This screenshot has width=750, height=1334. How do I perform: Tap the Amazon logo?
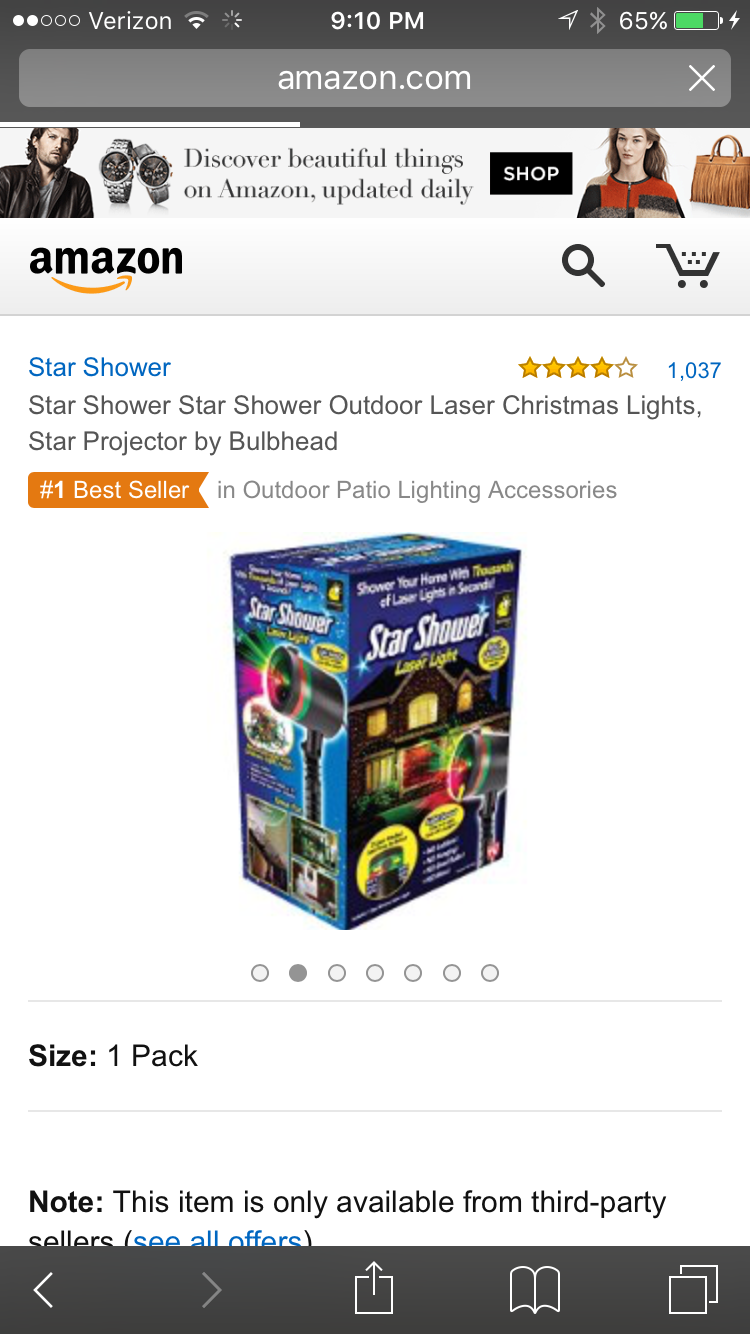[x=106, y=267]
